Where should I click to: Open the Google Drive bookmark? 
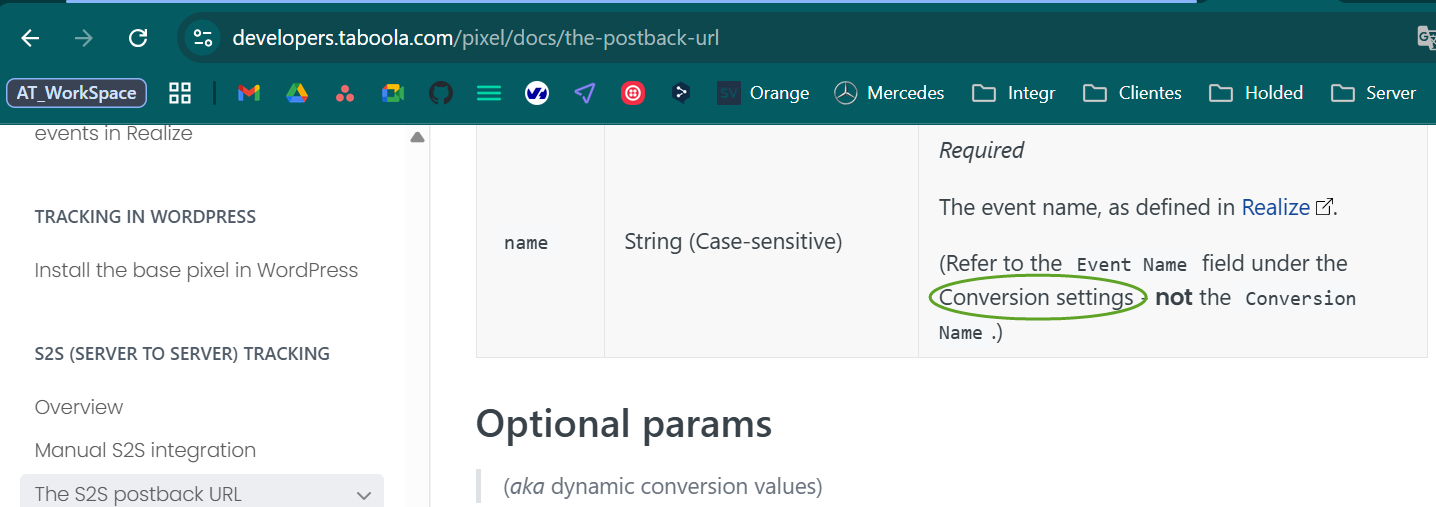coord(297,93)
